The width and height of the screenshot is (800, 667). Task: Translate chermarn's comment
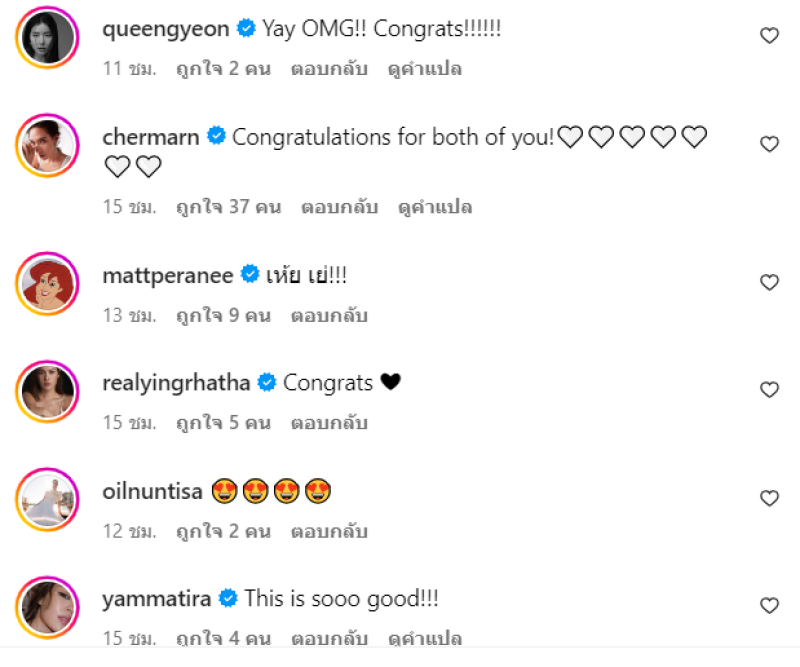[435, 208]
